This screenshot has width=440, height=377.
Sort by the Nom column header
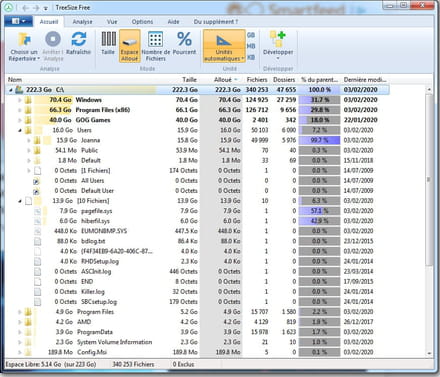pos(15,80)
